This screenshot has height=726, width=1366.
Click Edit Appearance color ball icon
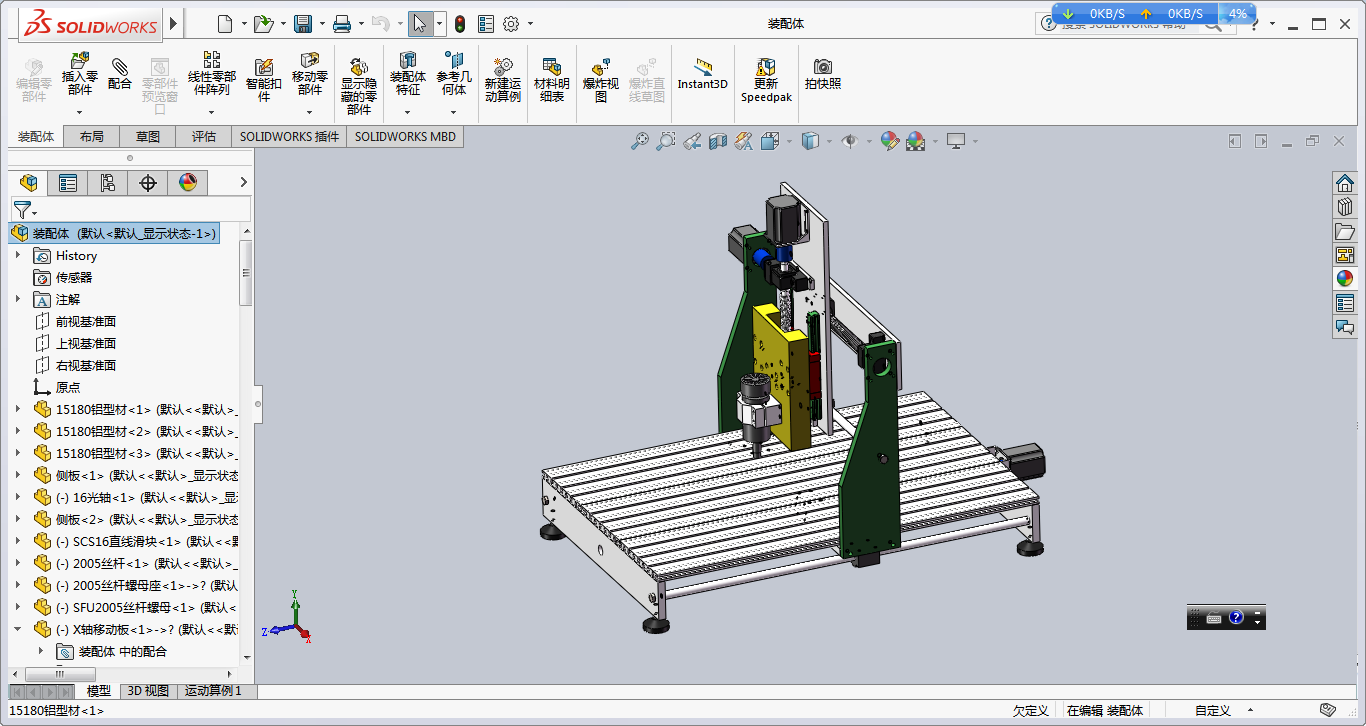point(889,142)
